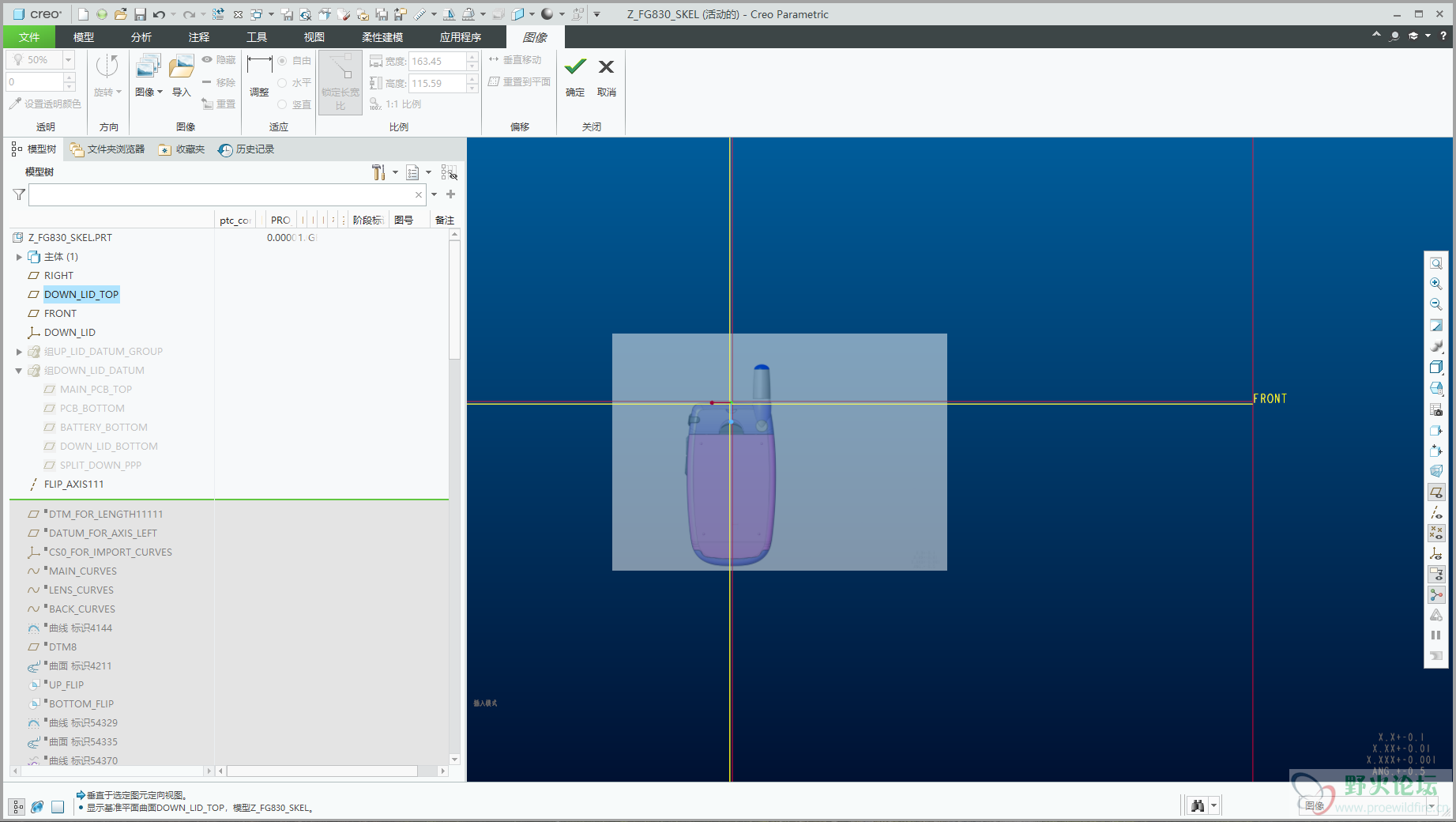Switch to the 视图 ribbon tab
The image size is (1456, 822).
click(314, 37)
